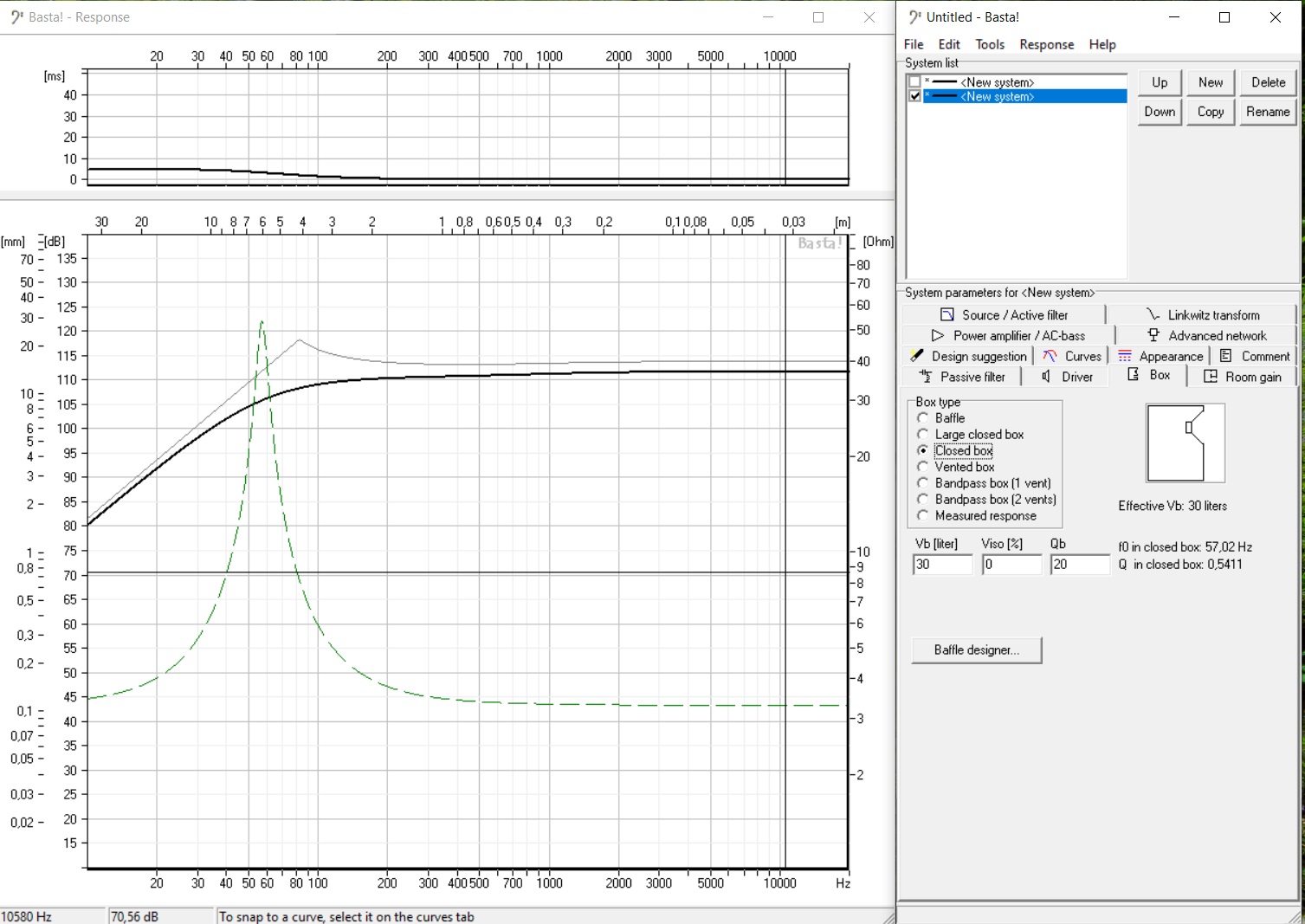Click the Basta! Response window app icon
The height and width of the screenshot is (924, 1305).
point(16,17)
